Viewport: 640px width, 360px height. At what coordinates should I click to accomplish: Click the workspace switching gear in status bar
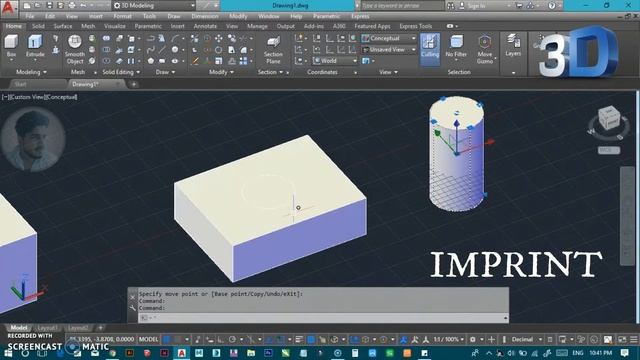[x=473, y=340]
